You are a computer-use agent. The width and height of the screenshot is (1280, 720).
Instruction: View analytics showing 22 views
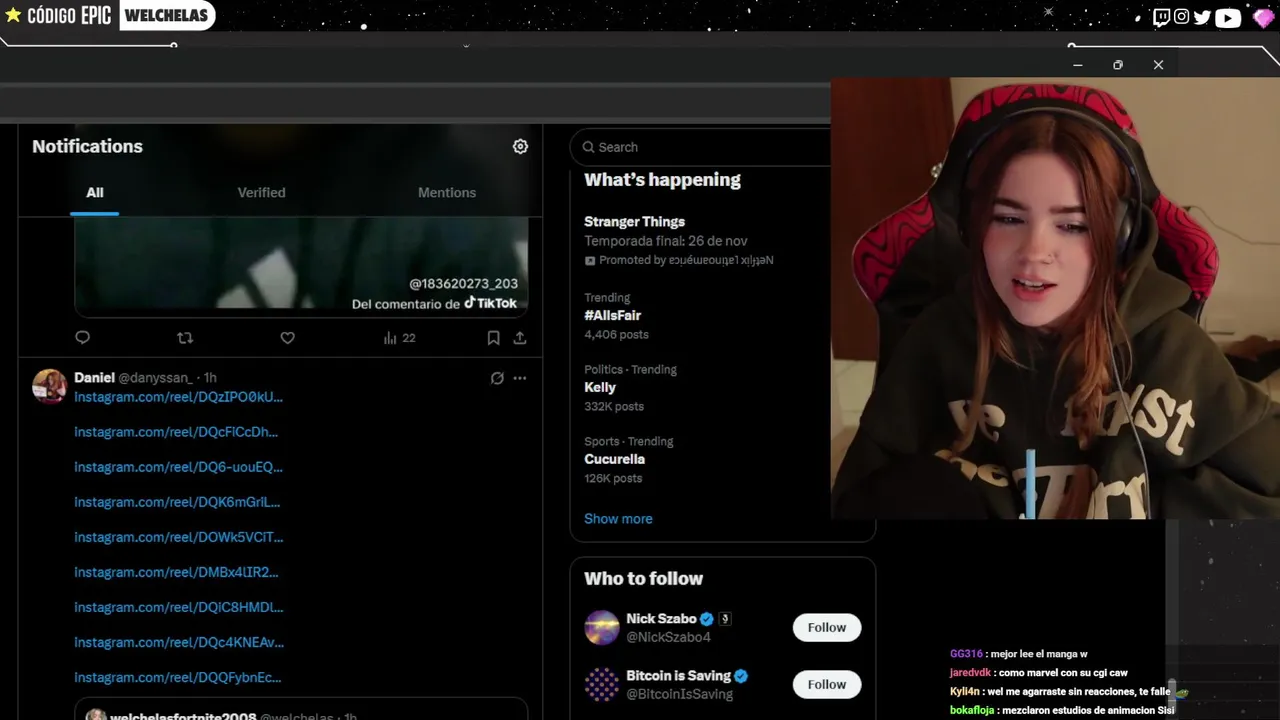pyautogui.click(x=399, y=338)
